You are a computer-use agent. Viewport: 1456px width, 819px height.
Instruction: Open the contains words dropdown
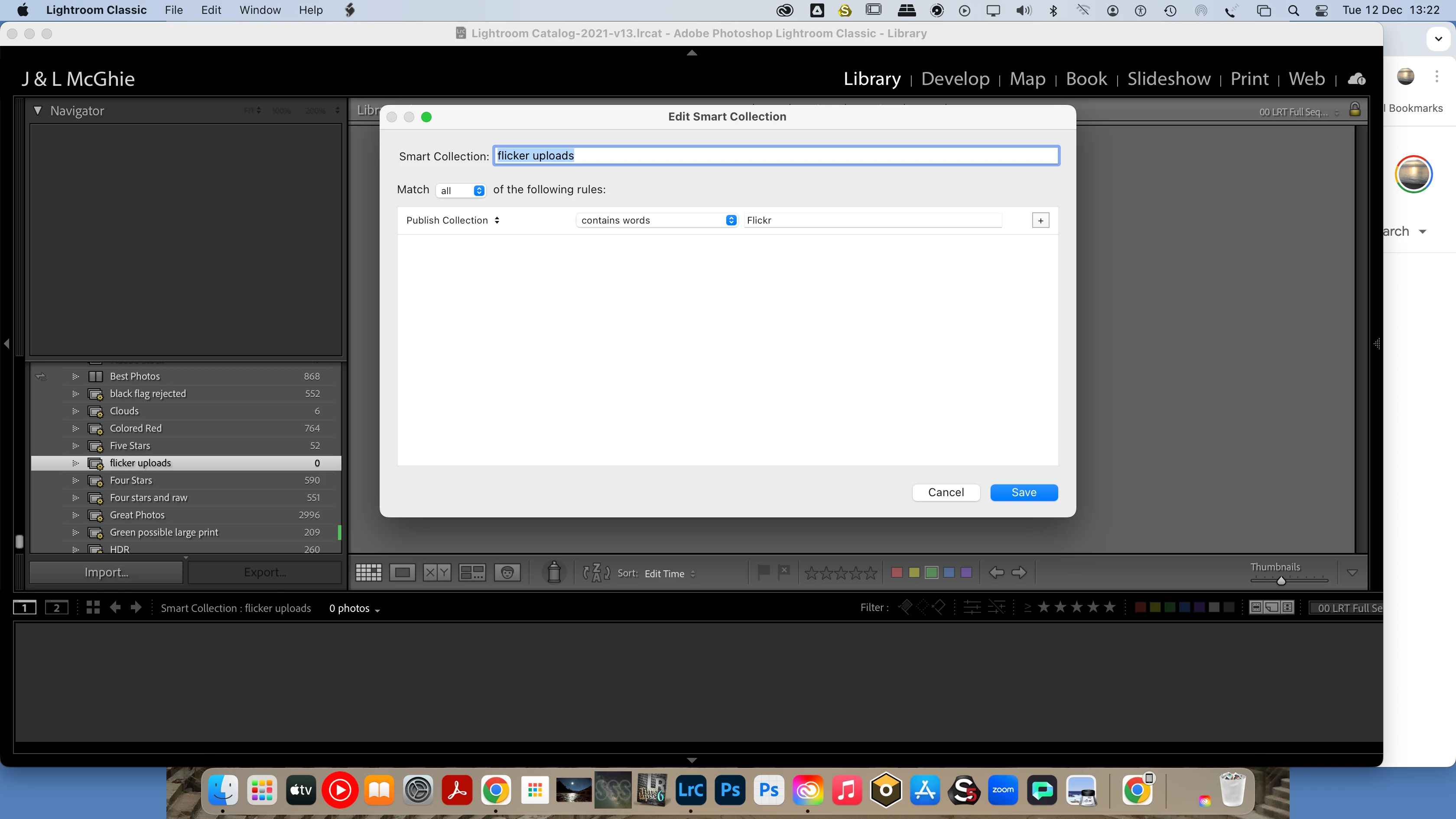[657, 221]
